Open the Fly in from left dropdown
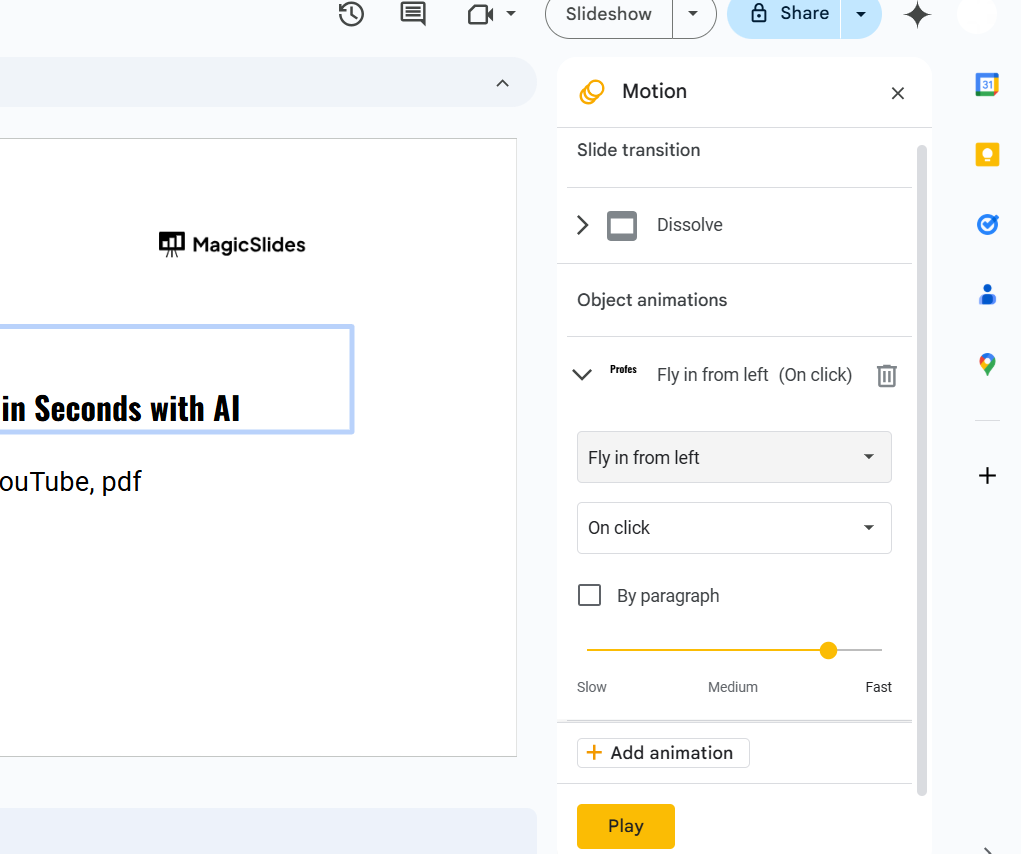 tap(734, 458)
